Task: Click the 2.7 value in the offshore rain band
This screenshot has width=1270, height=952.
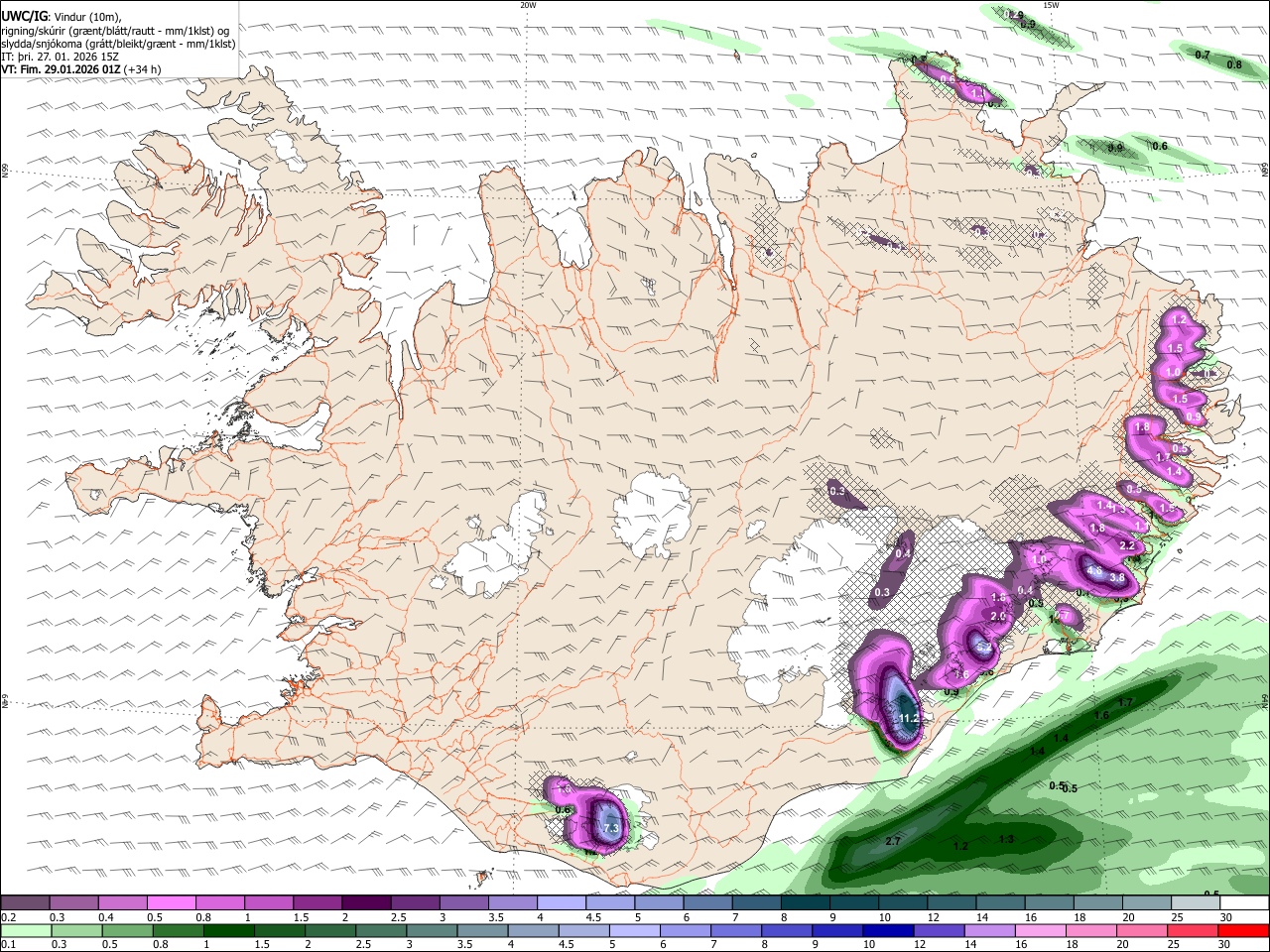Action: [x=892, y=841]
